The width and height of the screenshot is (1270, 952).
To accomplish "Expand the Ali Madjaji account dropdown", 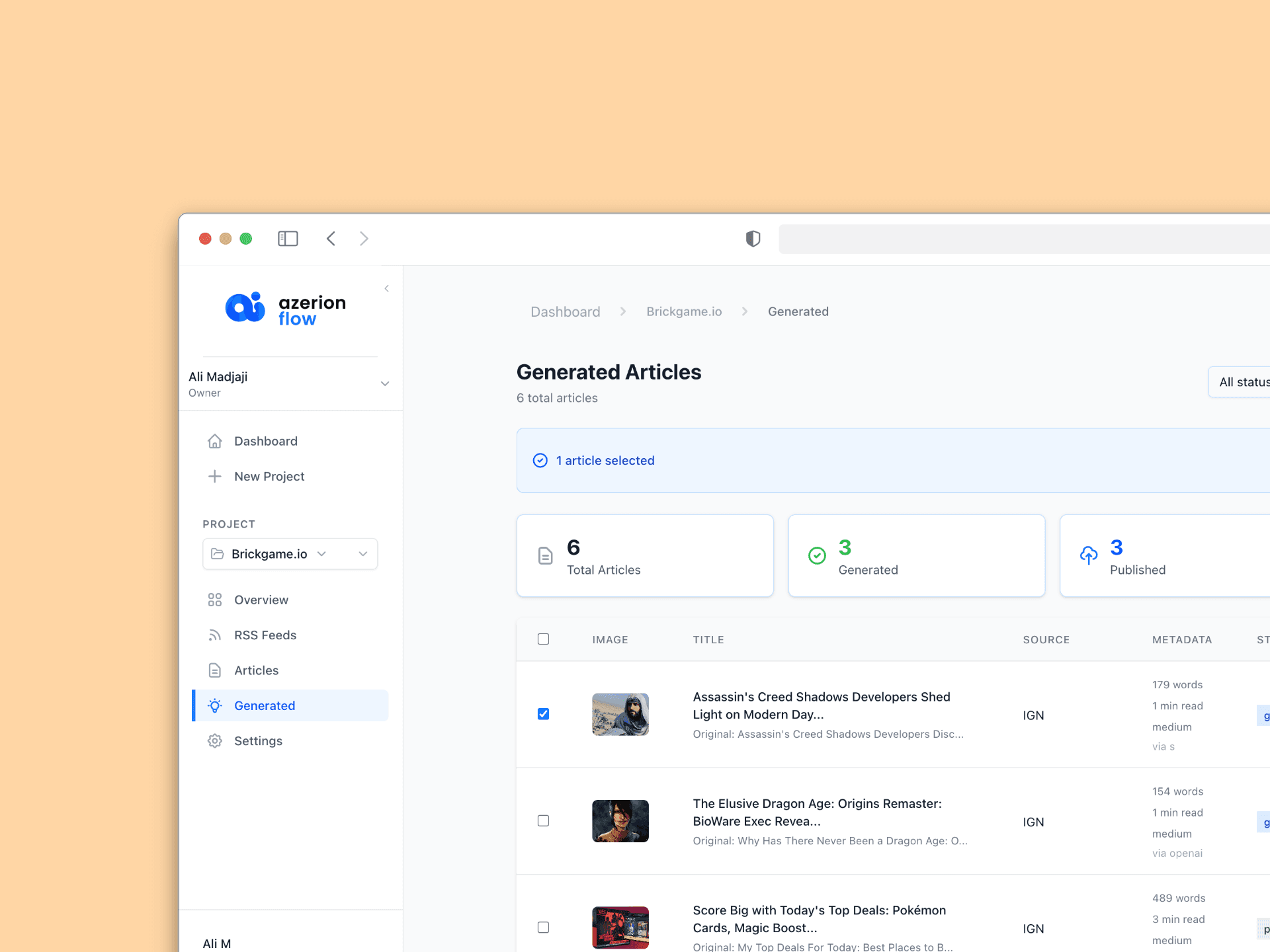I will (x=384, y=384).
